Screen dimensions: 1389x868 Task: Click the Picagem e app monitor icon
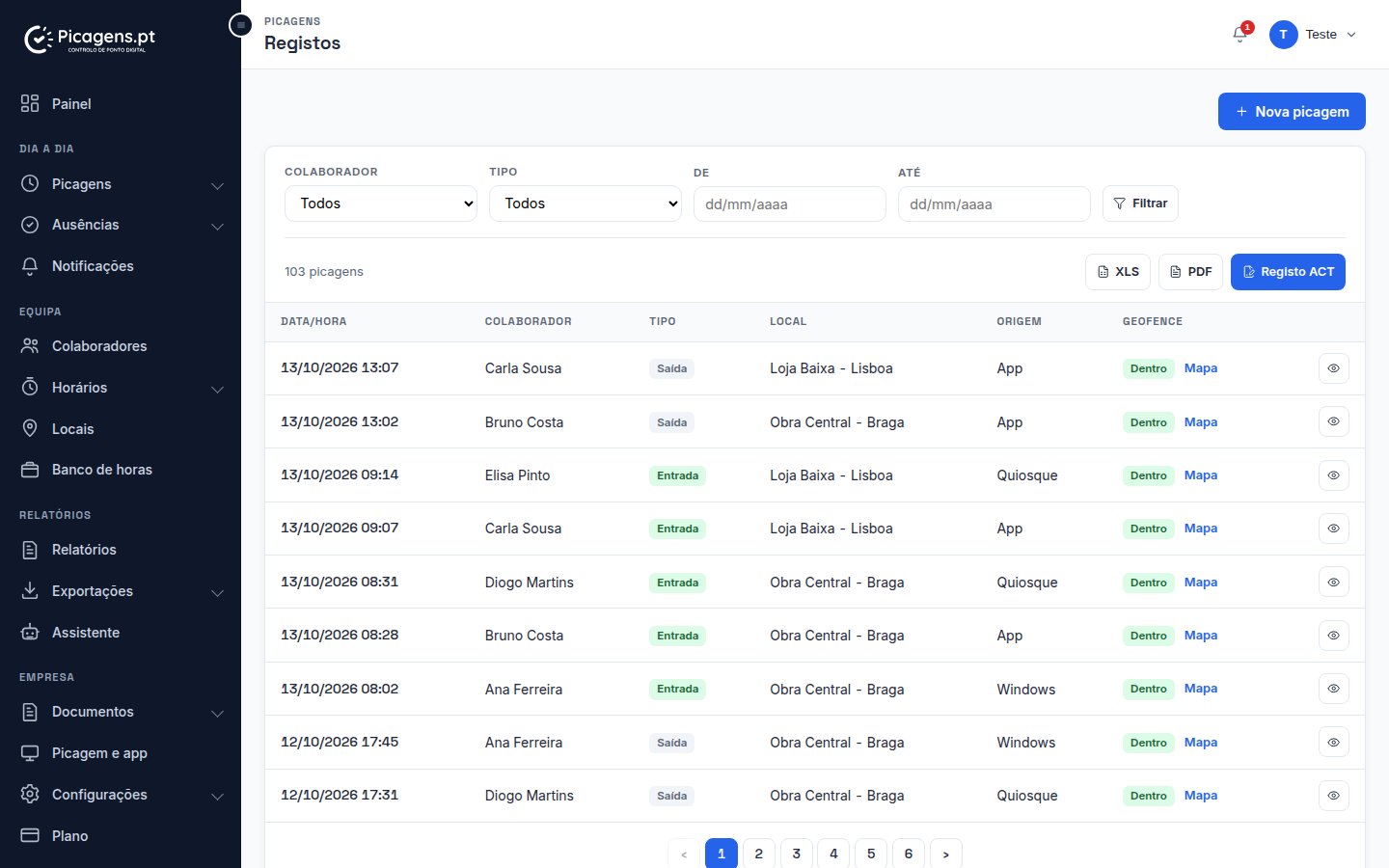tap(30, 753)
